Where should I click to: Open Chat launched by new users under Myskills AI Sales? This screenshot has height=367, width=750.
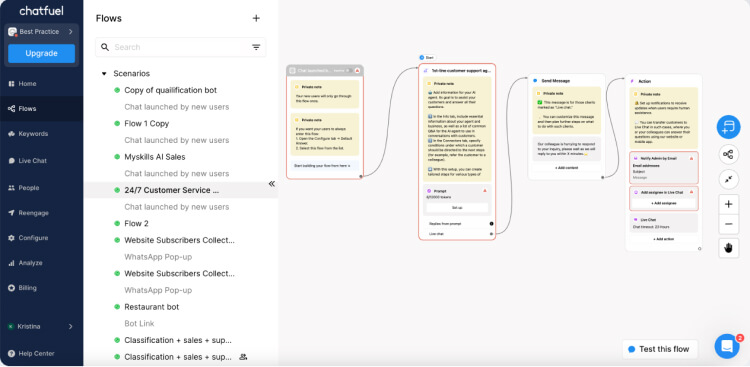click(176, 174)
